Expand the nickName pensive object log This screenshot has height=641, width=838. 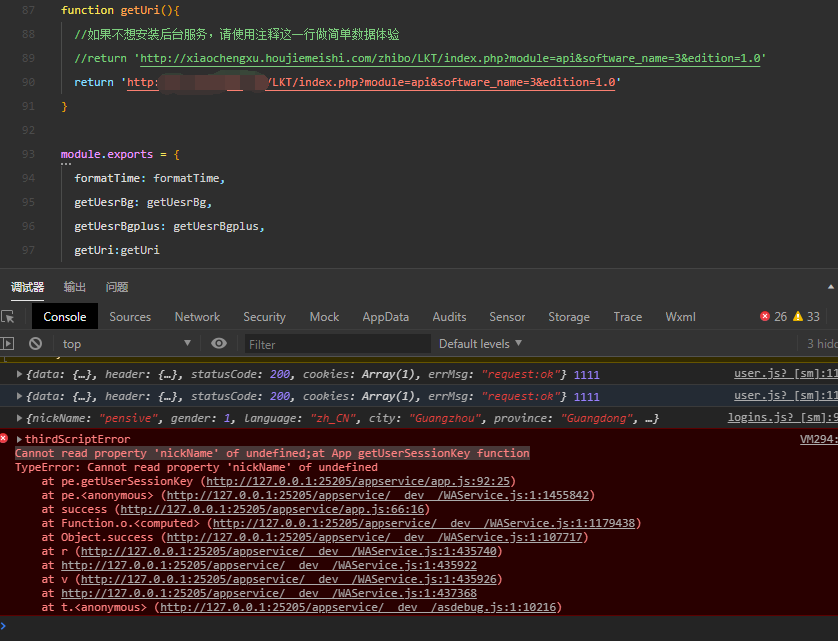coord(19,418)
